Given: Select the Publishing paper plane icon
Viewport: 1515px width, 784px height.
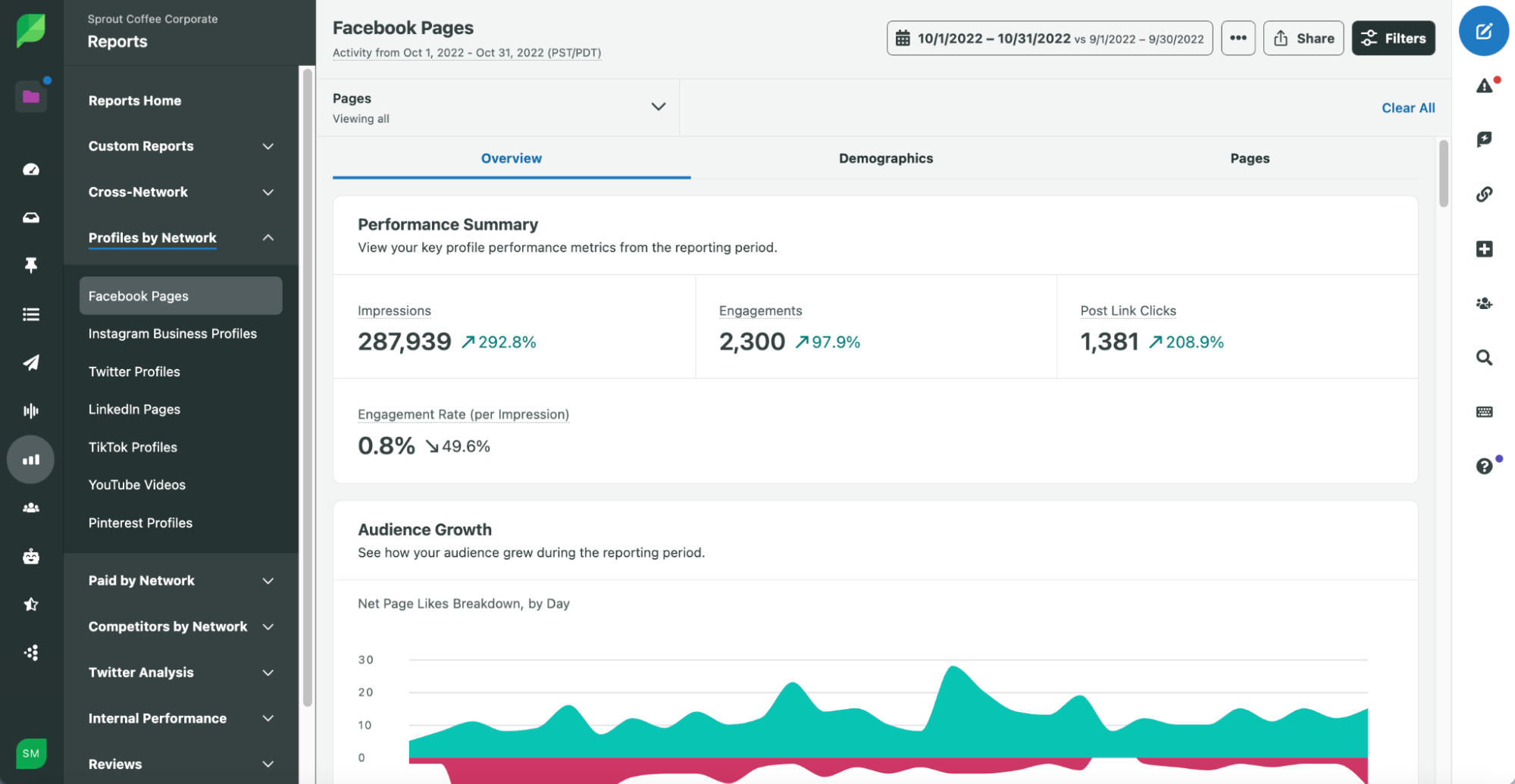Looking at the screenshot, I should coord(30,362).
